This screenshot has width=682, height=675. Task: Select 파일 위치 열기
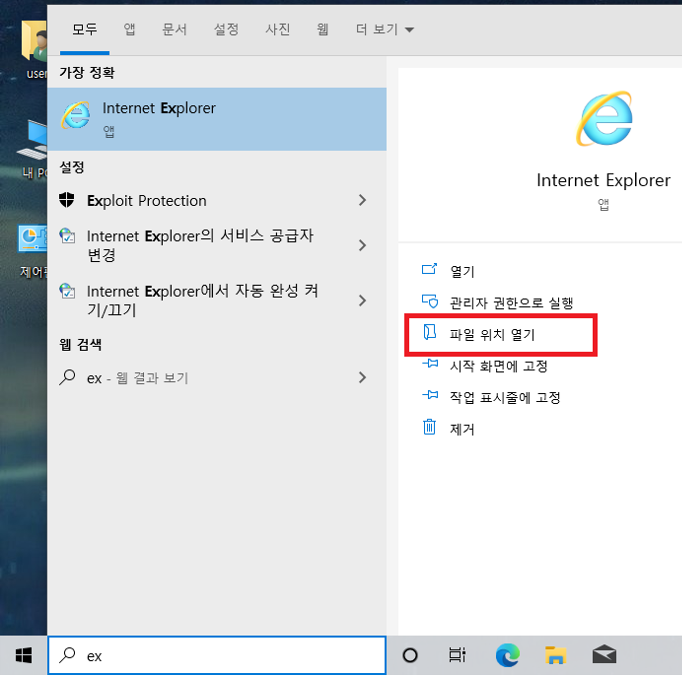click(492, 334)
